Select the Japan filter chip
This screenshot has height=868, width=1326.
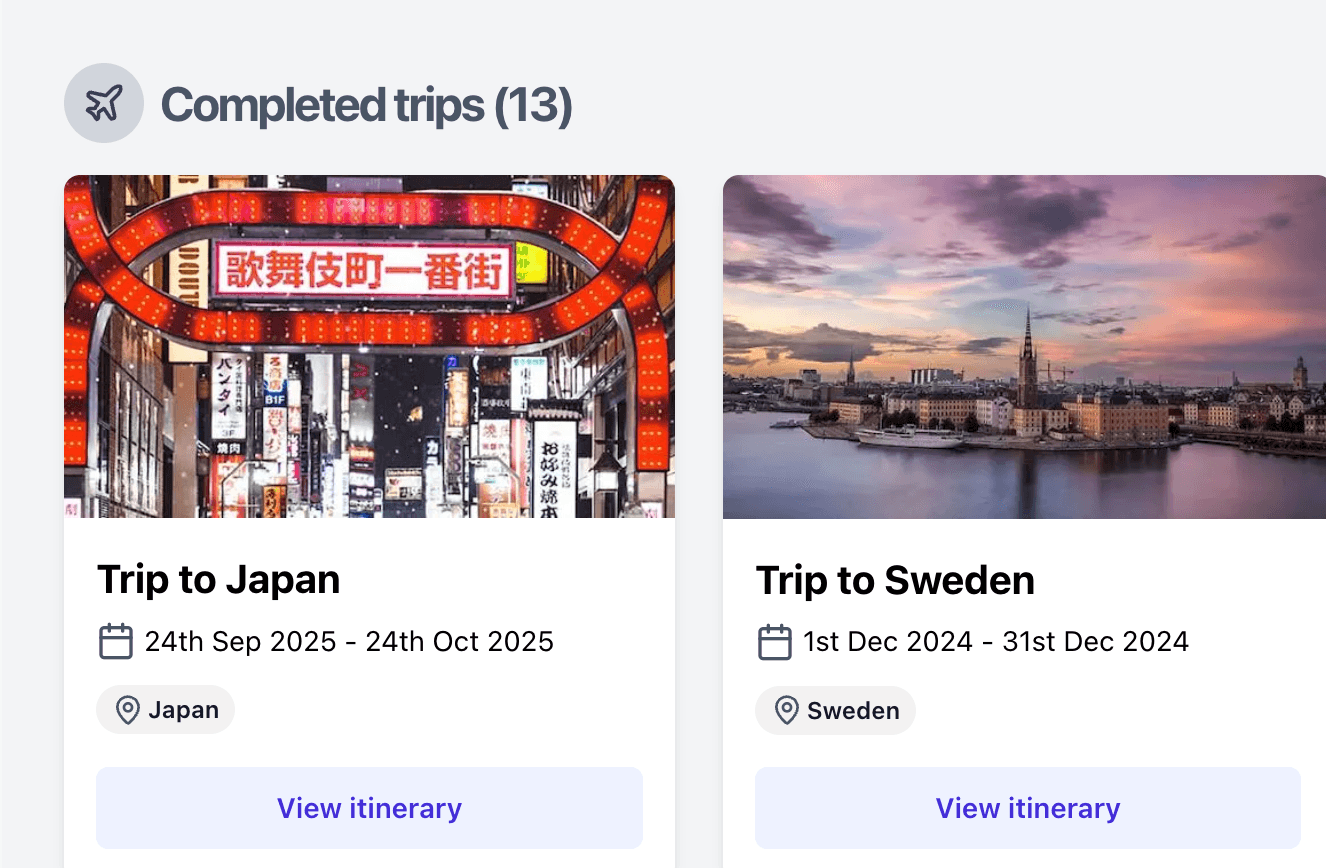(165, 710)
